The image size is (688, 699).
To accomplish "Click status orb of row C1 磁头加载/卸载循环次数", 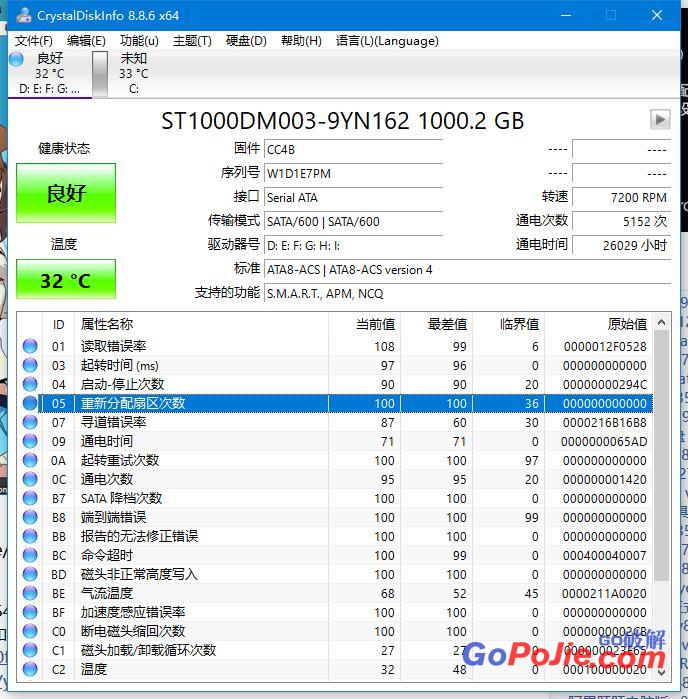I will (x=30, y=650).
